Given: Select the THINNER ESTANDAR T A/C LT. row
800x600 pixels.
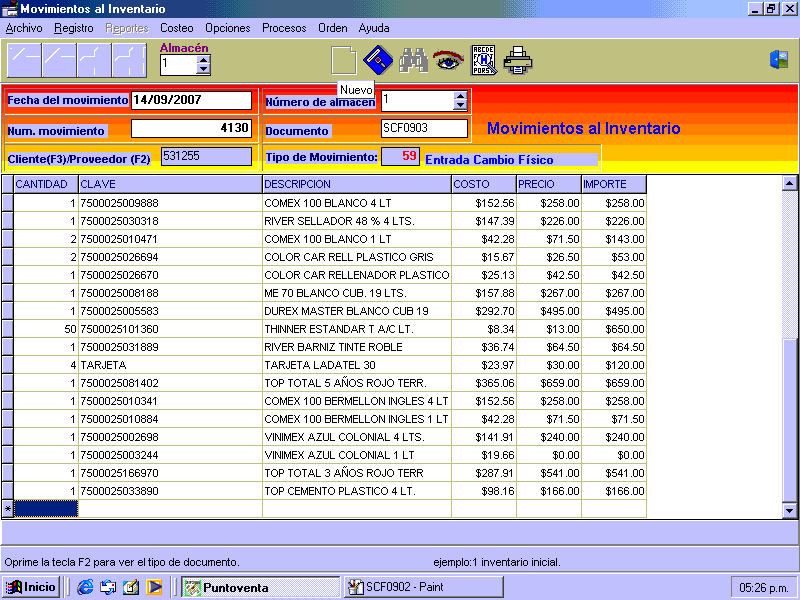Looking at the screenshot, I should 338,329.
